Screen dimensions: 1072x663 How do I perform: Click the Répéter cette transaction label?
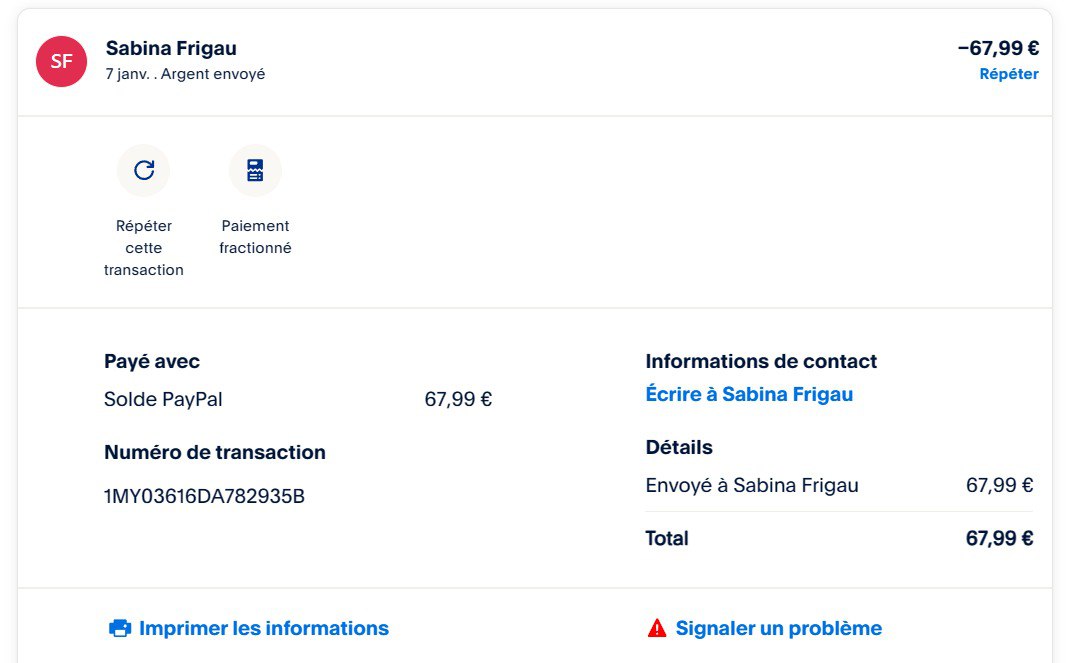tap(144, 248)
